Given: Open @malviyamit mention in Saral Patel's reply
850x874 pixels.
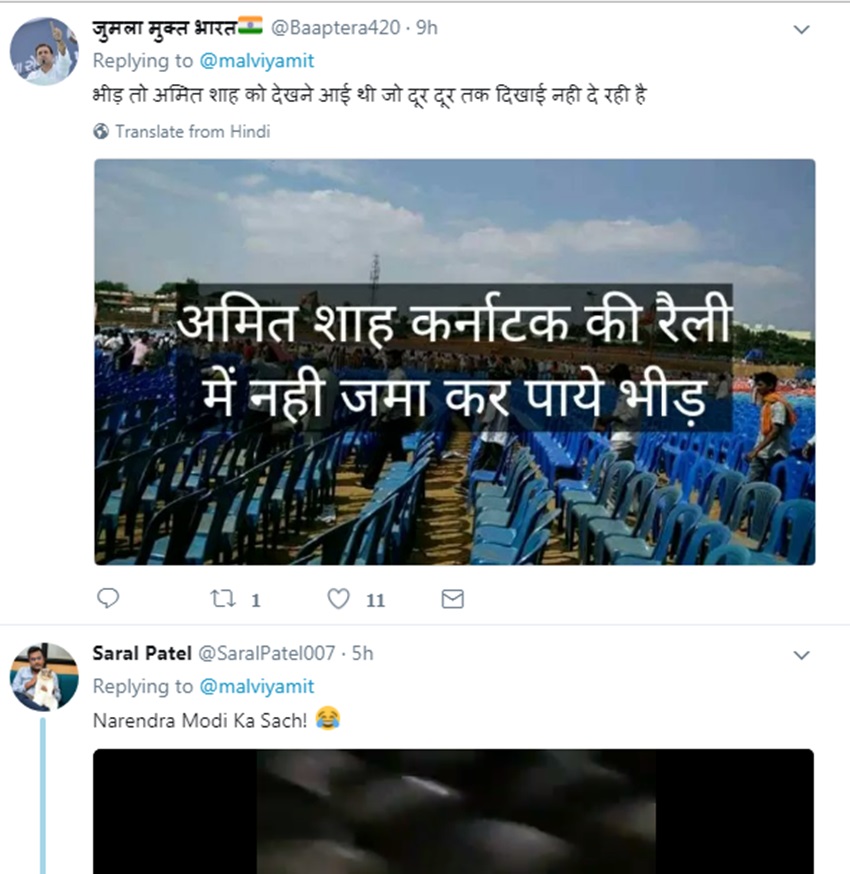Looking at the screenshot, I should pos(257,686).
